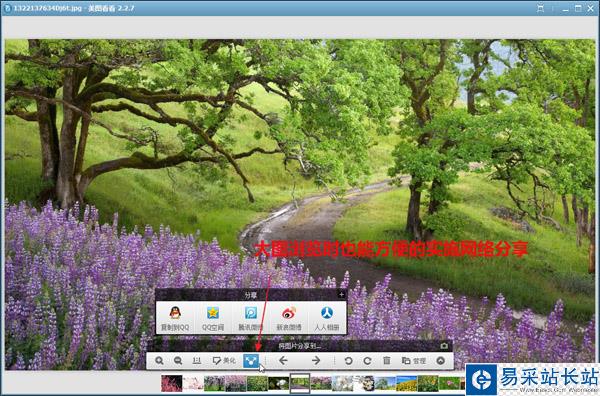Zoom out with the magnifier minus icon
Viewport: 600px width, 396px height.
click(178, 360)
